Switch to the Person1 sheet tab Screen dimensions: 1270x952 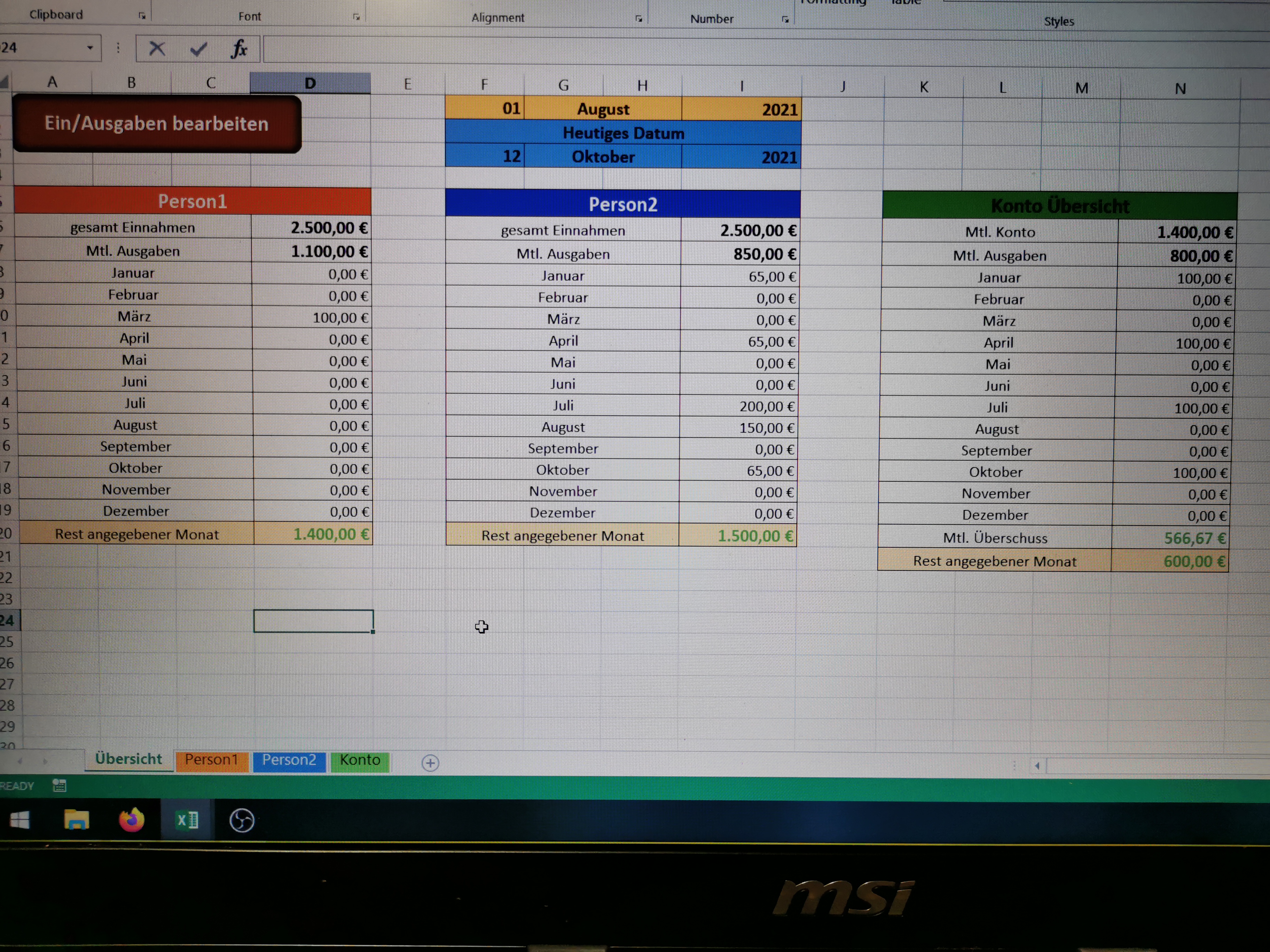coord(211,760)
